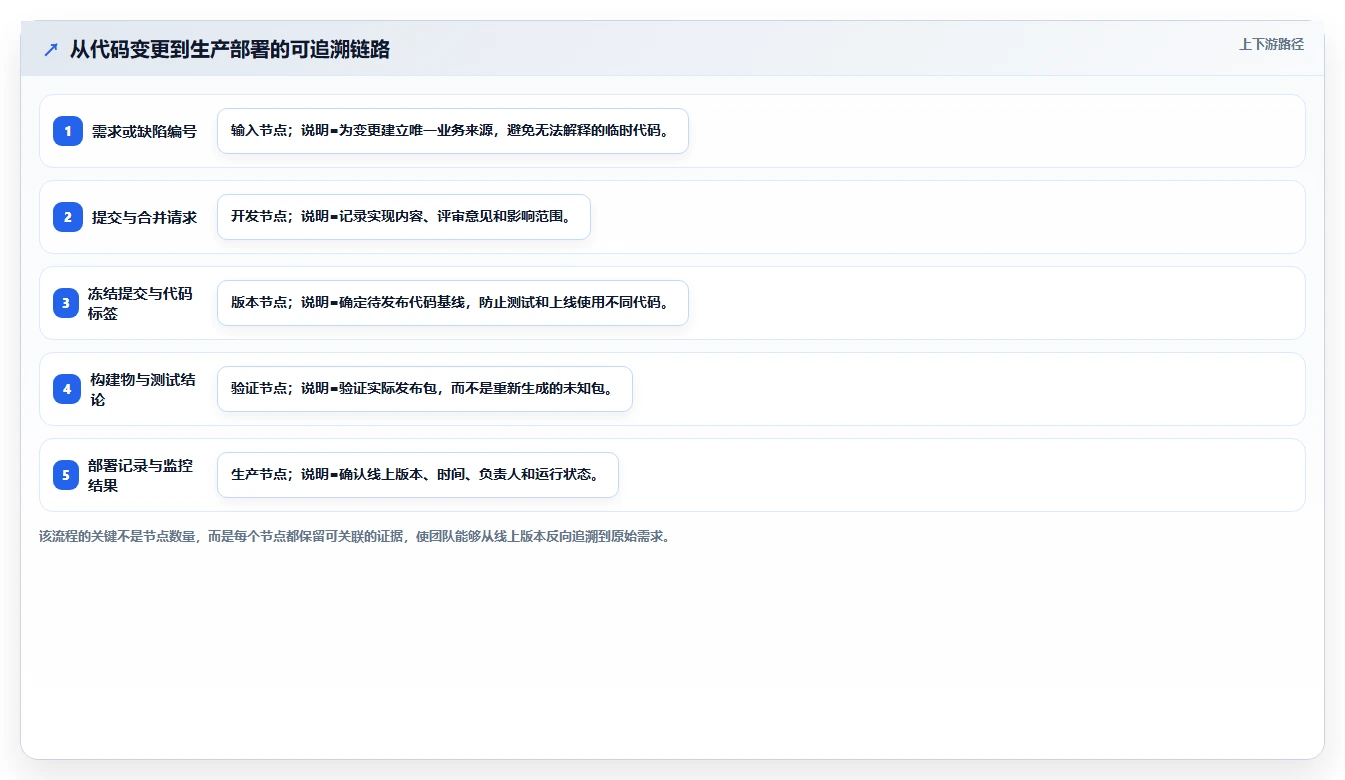
Task: Click the 上下游路径 label
Action: click(x=1271, y=44)
